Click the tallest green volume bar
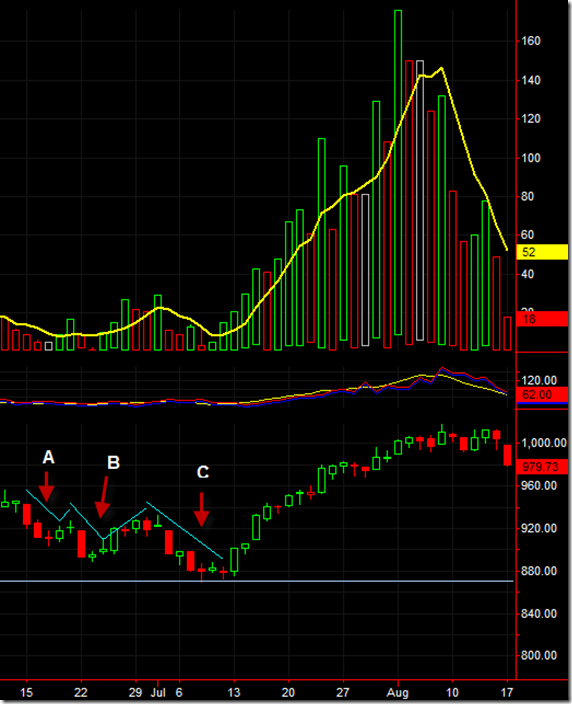Screen dimensions: 572x704 tap(398, 172)
